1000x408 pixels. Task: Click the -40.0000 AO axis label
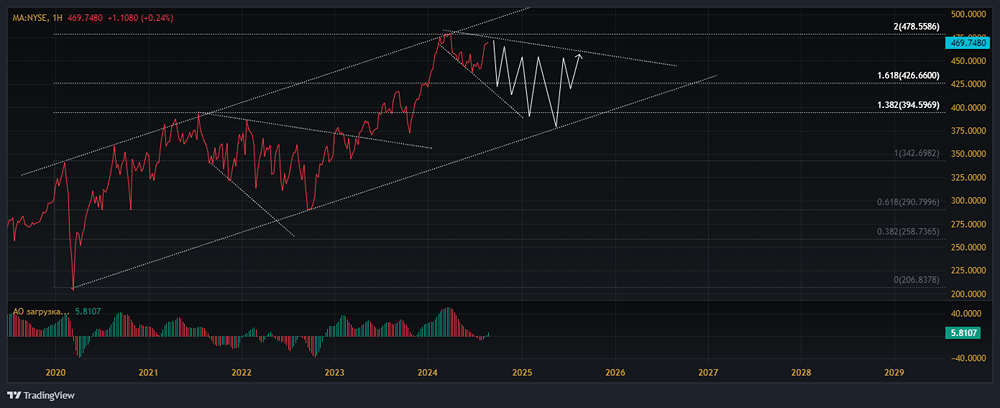pos(968,358)
